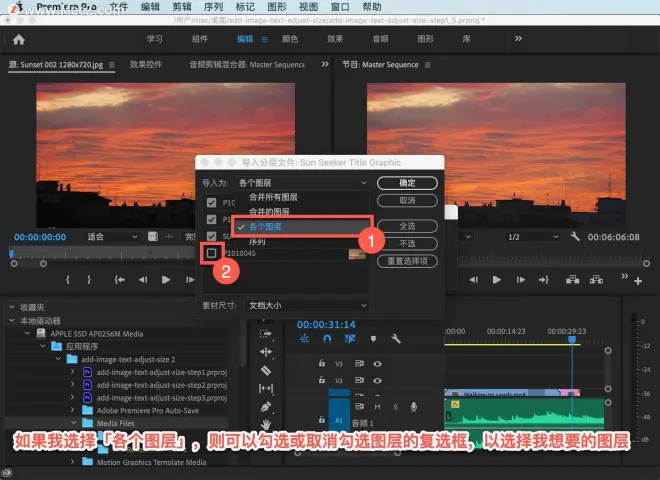Check the P1010045 layer checkbox
The width and height of the screenshot is (660, 480).
[211, 253]
